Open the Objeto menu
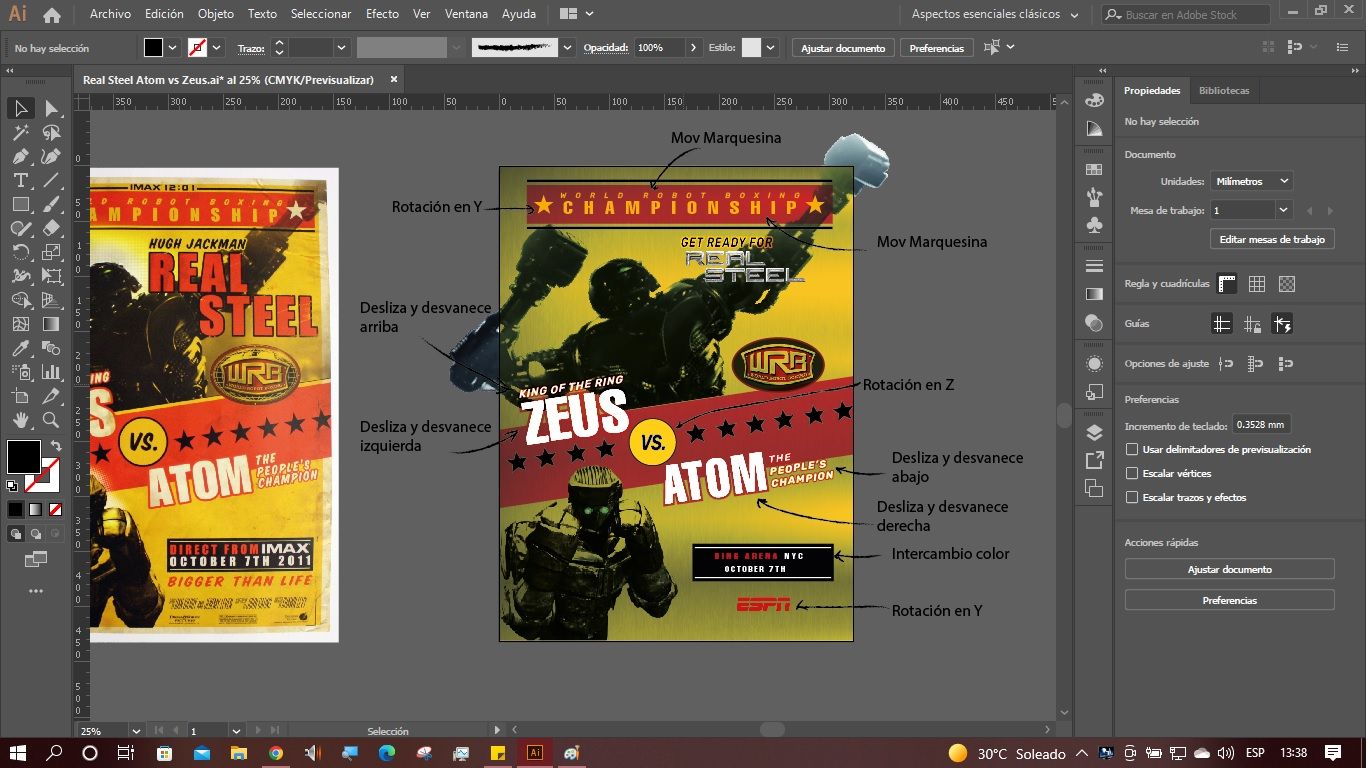The height and width of the screenshot is (768, 1368). 216,15
